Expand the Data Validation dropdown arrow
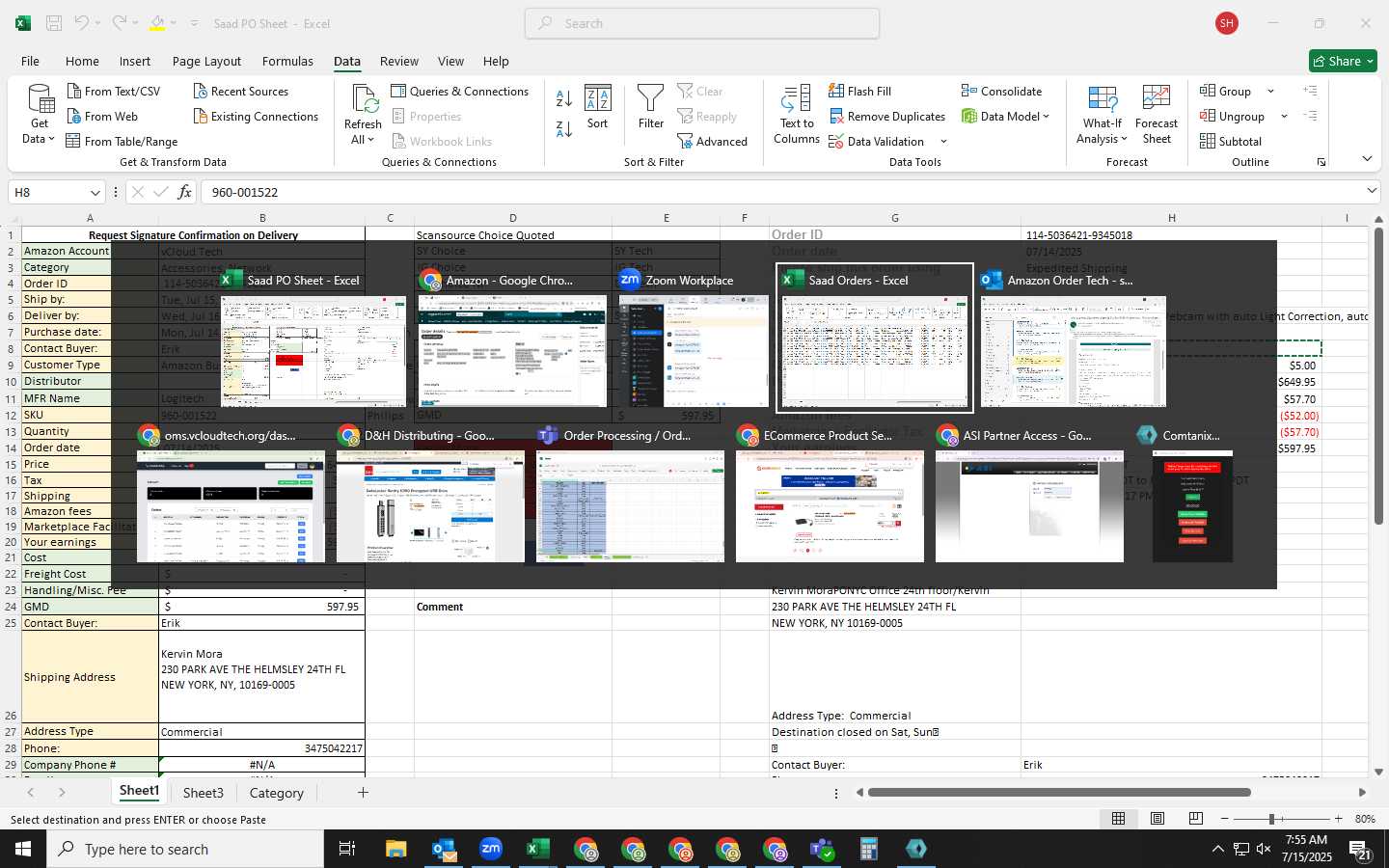 point(943,142)
